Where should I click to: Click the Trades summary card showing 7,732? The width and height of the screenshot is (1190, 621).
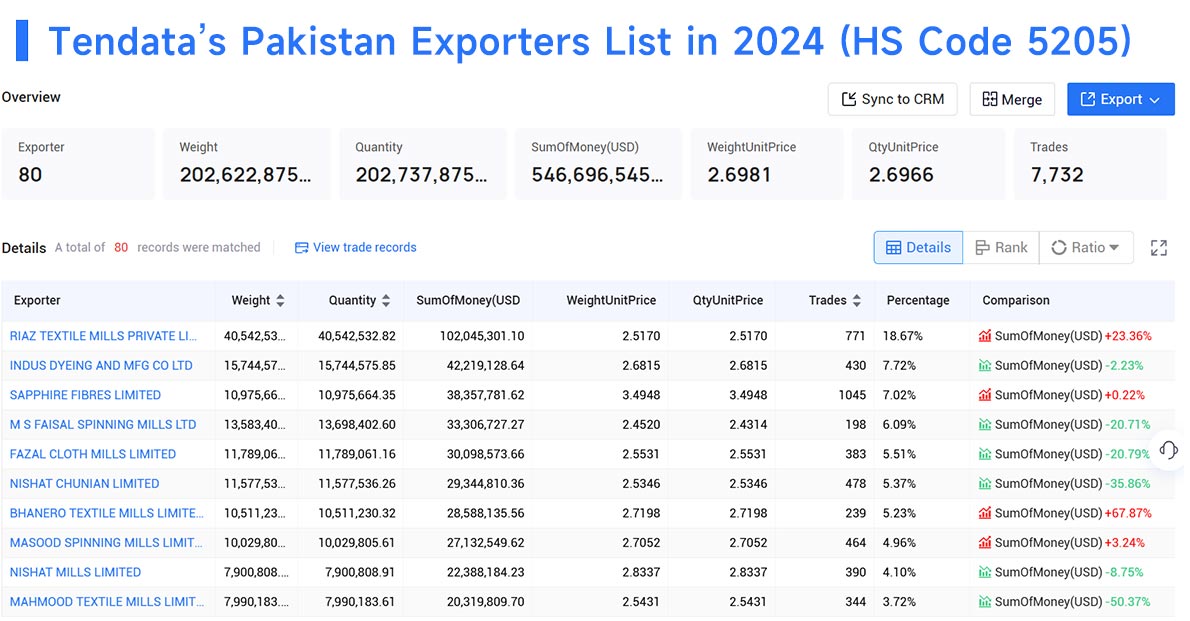(1089, 163)
